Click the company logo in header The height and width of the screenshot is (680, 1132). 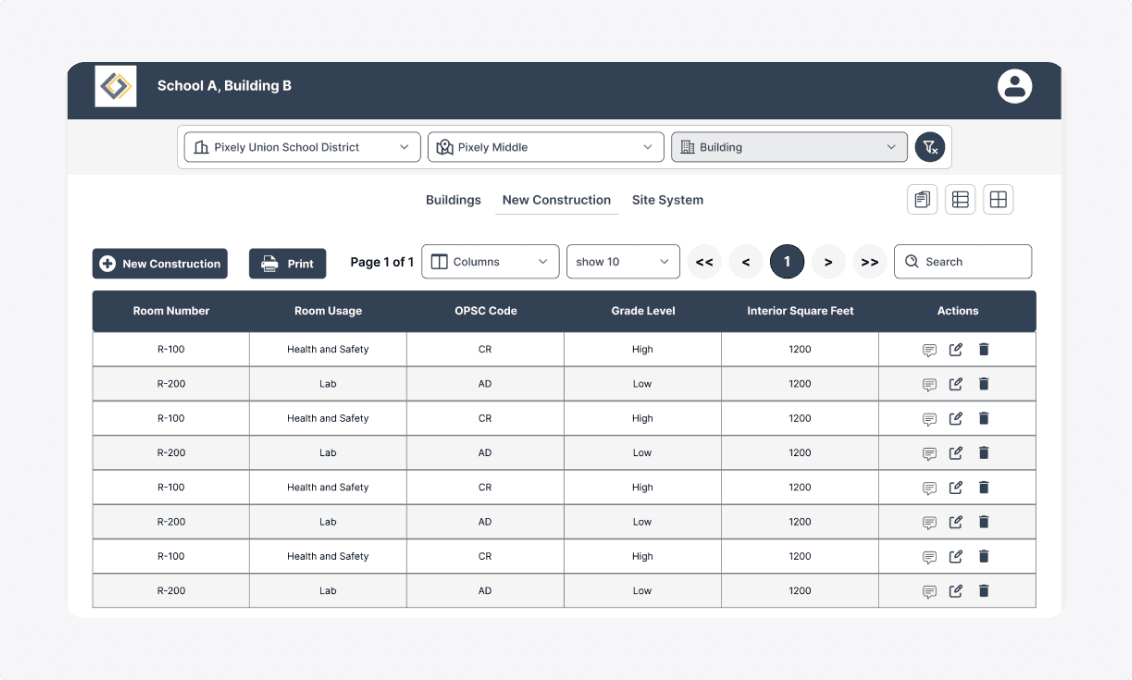116,86
